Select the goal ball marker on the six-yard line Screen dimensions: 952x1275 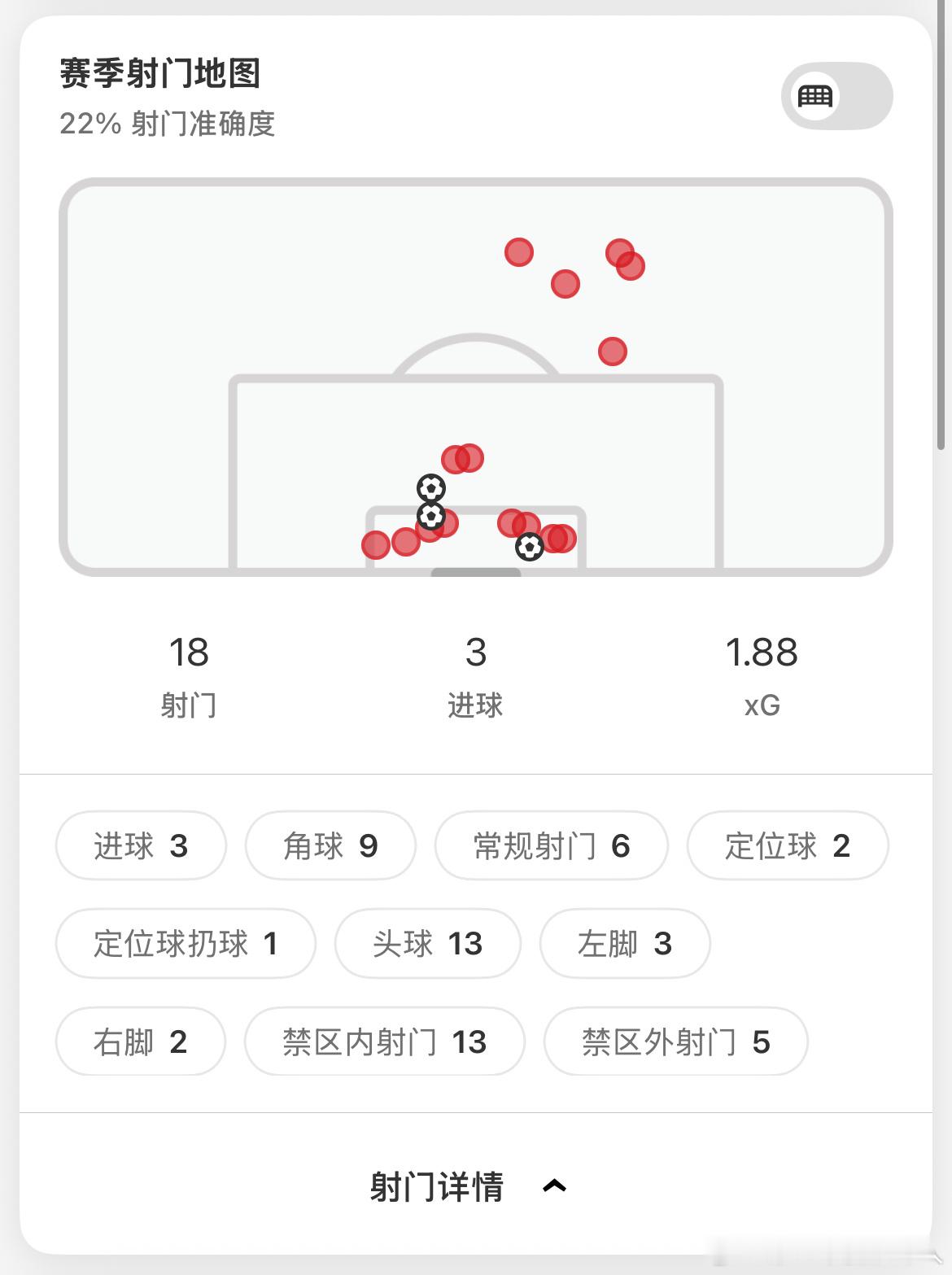(431, 515)
